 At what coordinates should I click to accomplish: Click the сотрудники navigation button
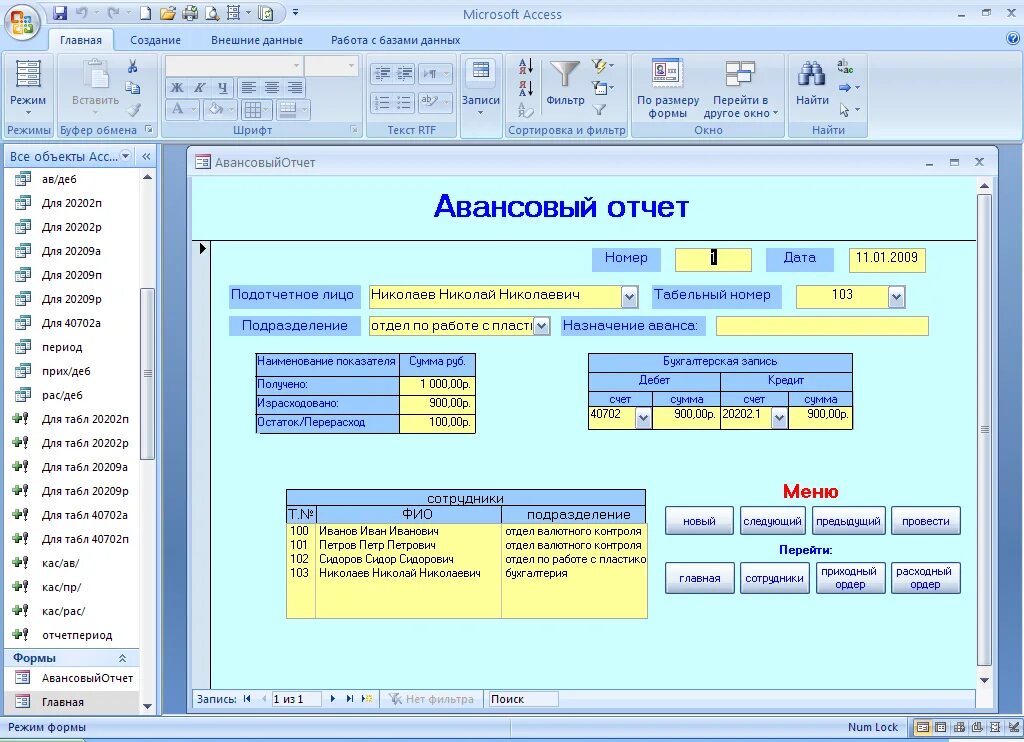click(775, 578)
